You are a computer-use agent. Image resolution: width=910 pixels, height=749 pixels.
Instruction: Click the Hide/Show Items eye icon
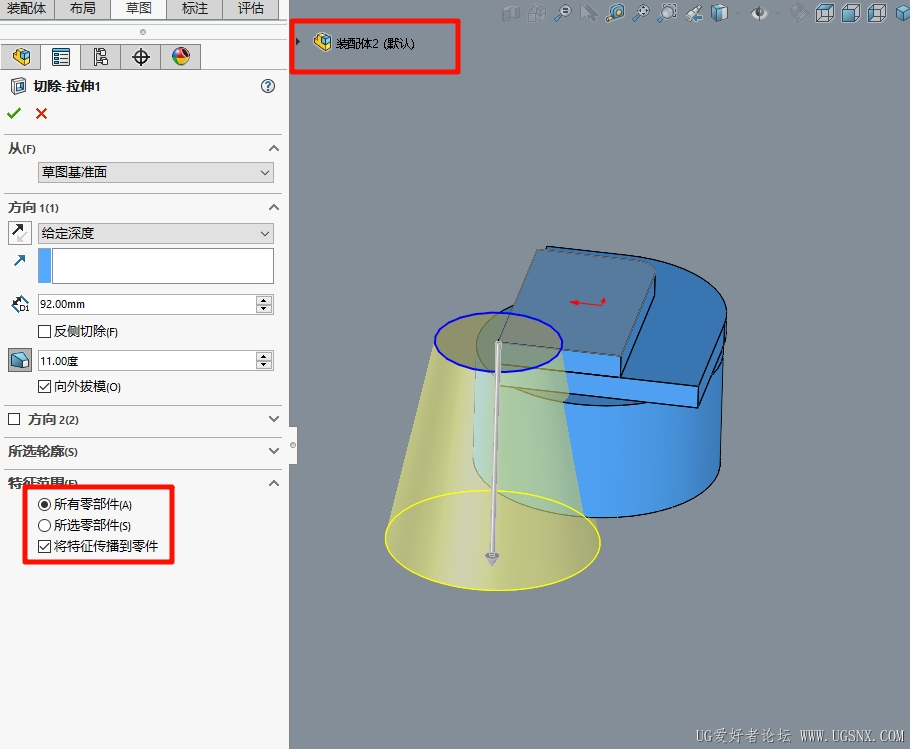[x=759, y=13]
